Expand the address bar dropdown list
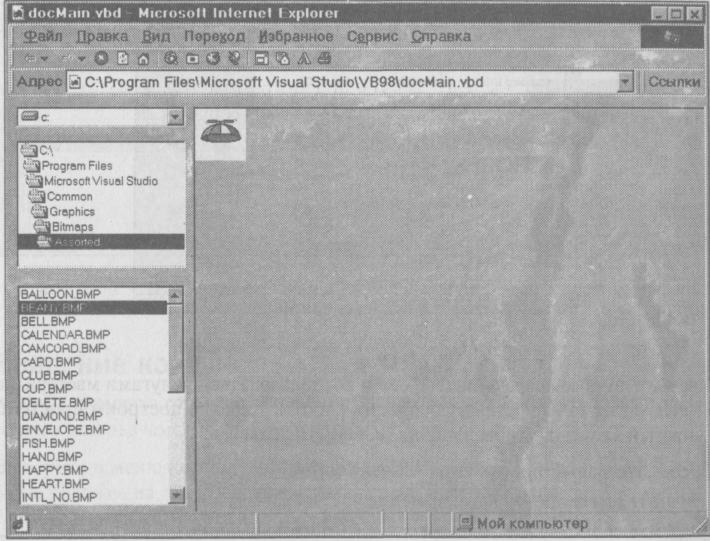This screenshot has width=710, height=541. coord(625,82)
